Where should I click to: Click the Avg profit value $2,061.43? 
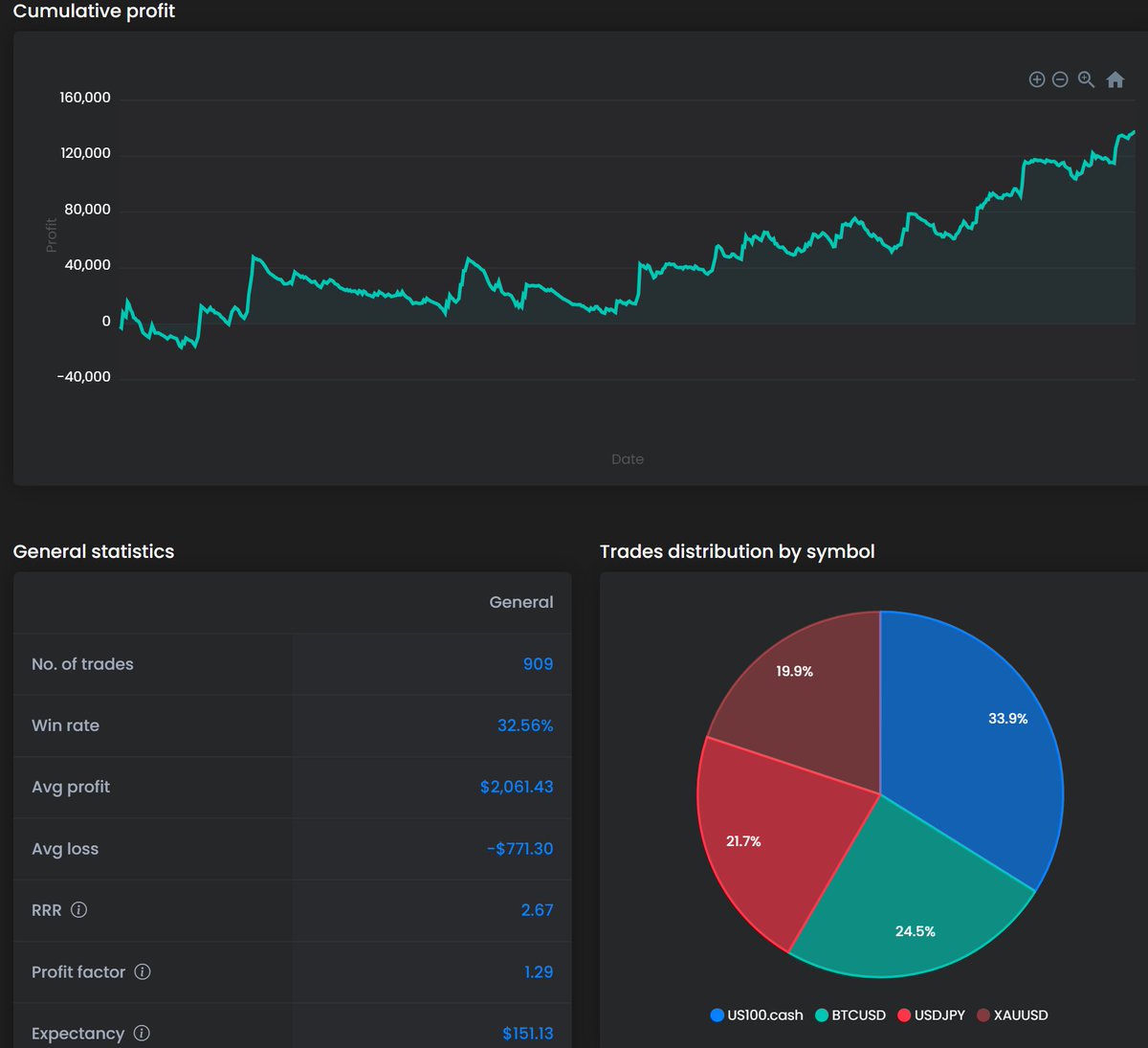click(x=518, y=787)
